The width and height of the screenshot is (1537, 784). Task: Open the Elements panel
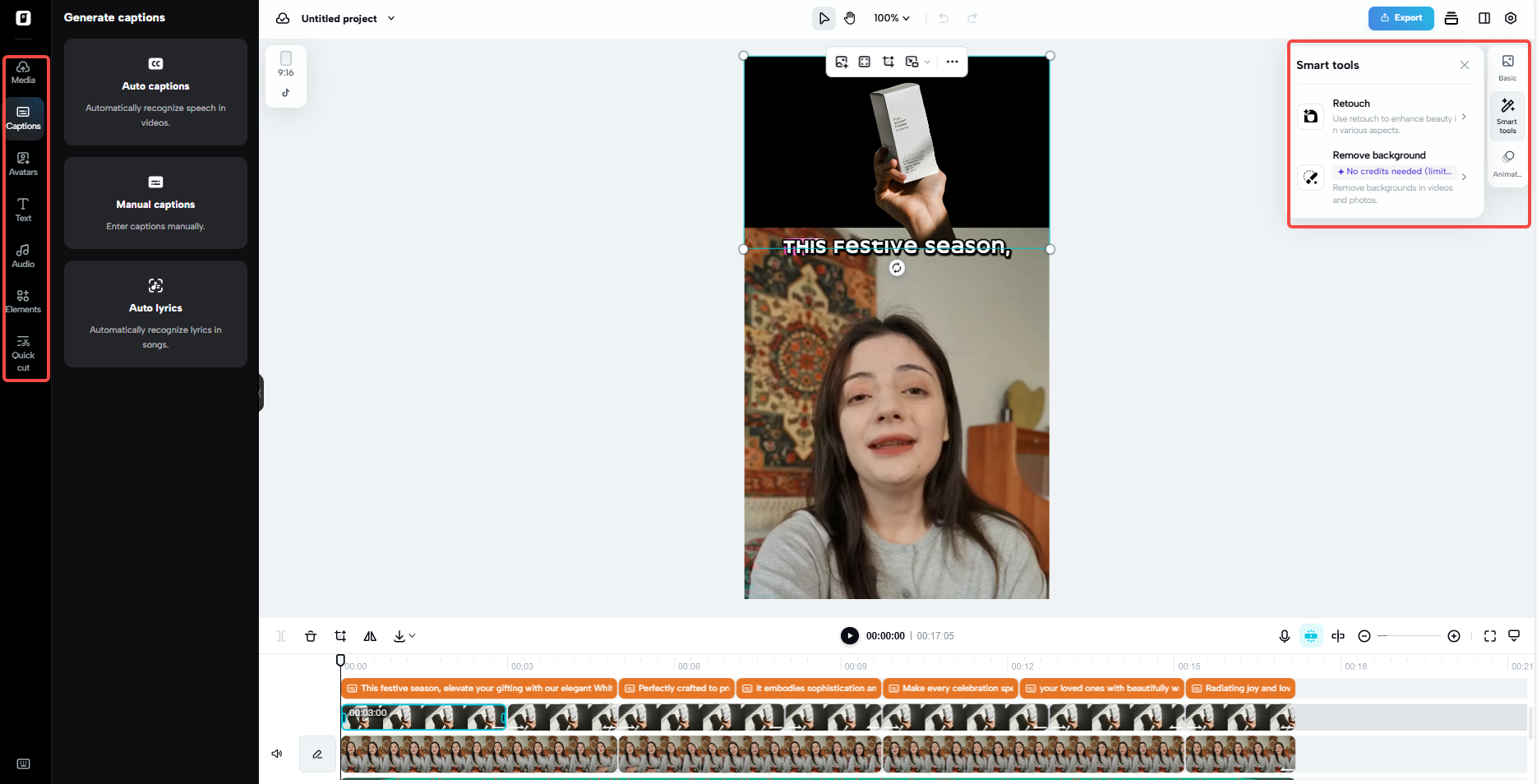coord(23,302)
